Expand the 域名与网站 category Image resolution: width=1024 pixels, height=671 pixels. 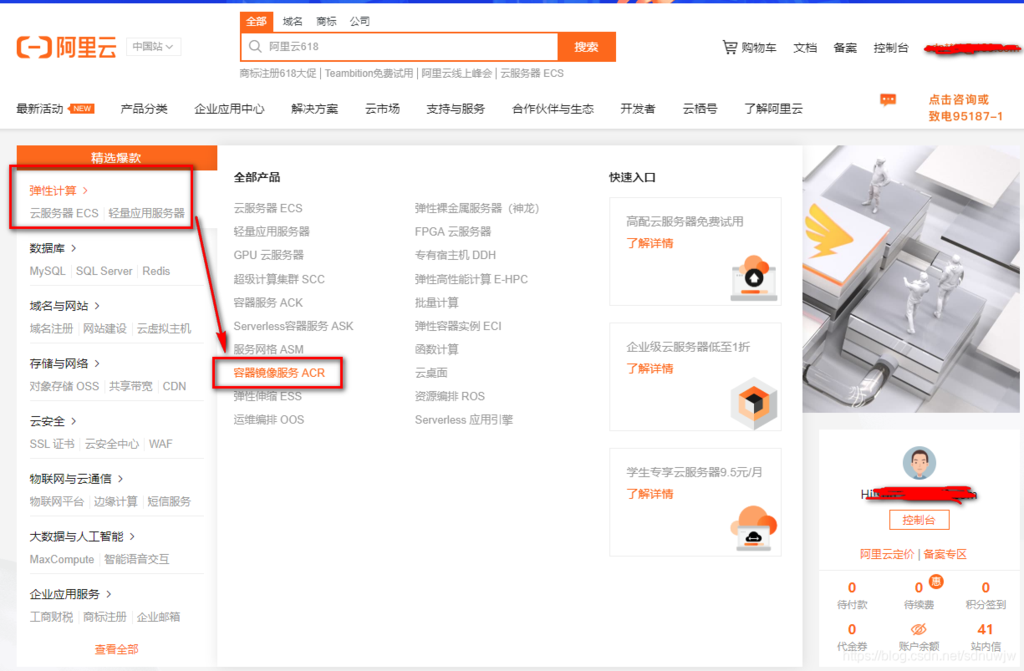pyautogui.click(x=65, y=306)
